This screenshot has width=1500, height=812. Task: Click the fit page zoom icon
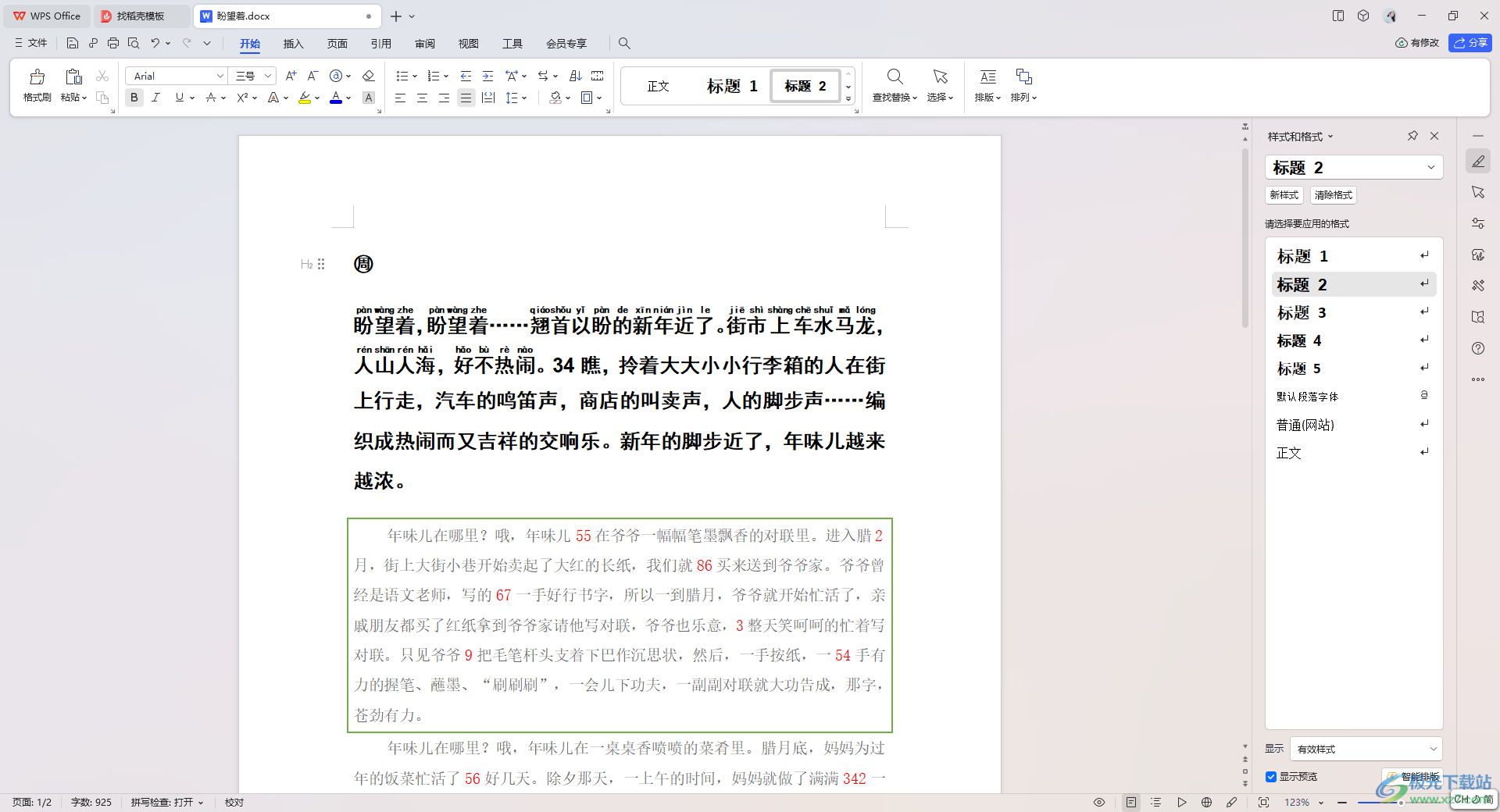[x=1264, y=802]
